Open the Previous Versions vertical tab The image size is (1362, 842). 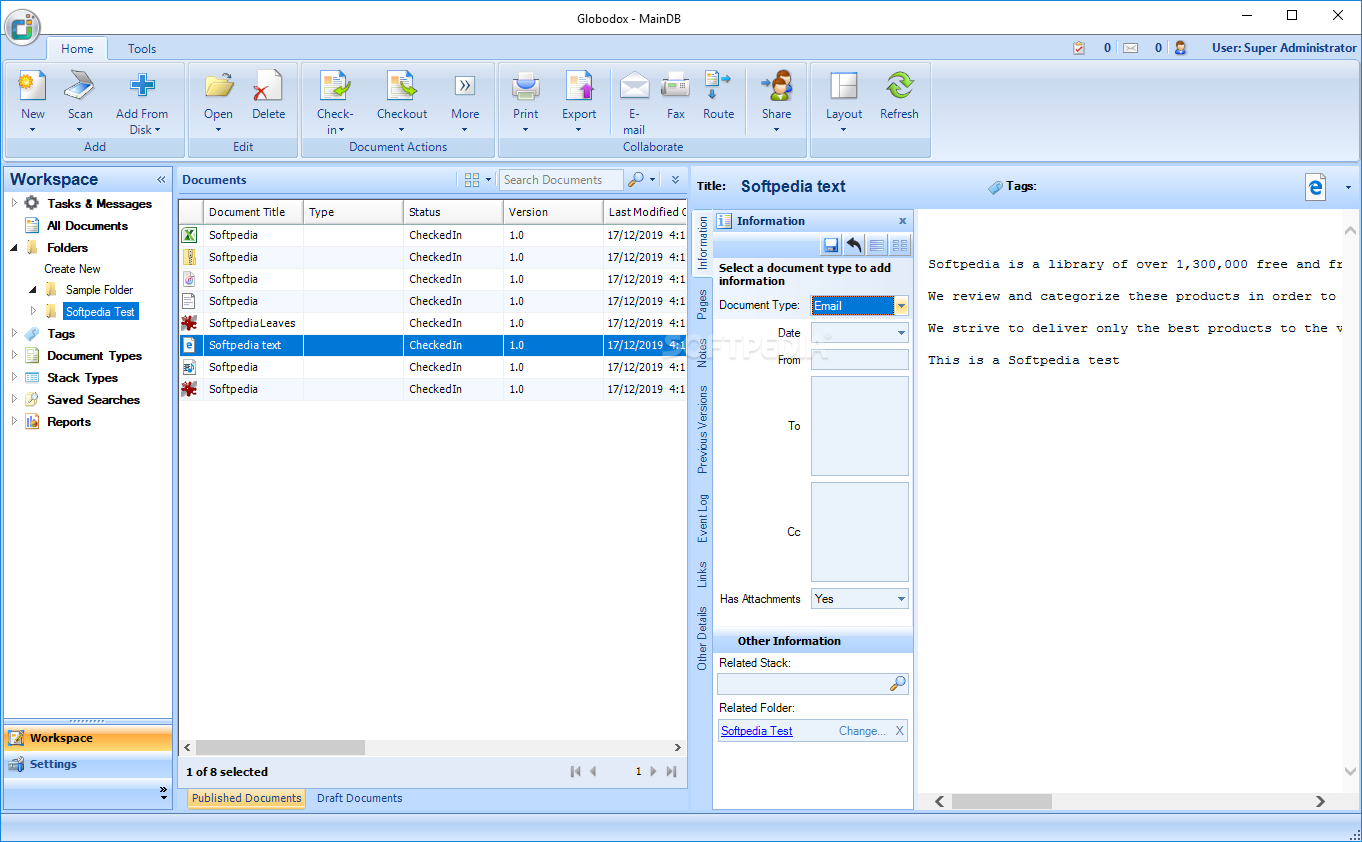702,429
